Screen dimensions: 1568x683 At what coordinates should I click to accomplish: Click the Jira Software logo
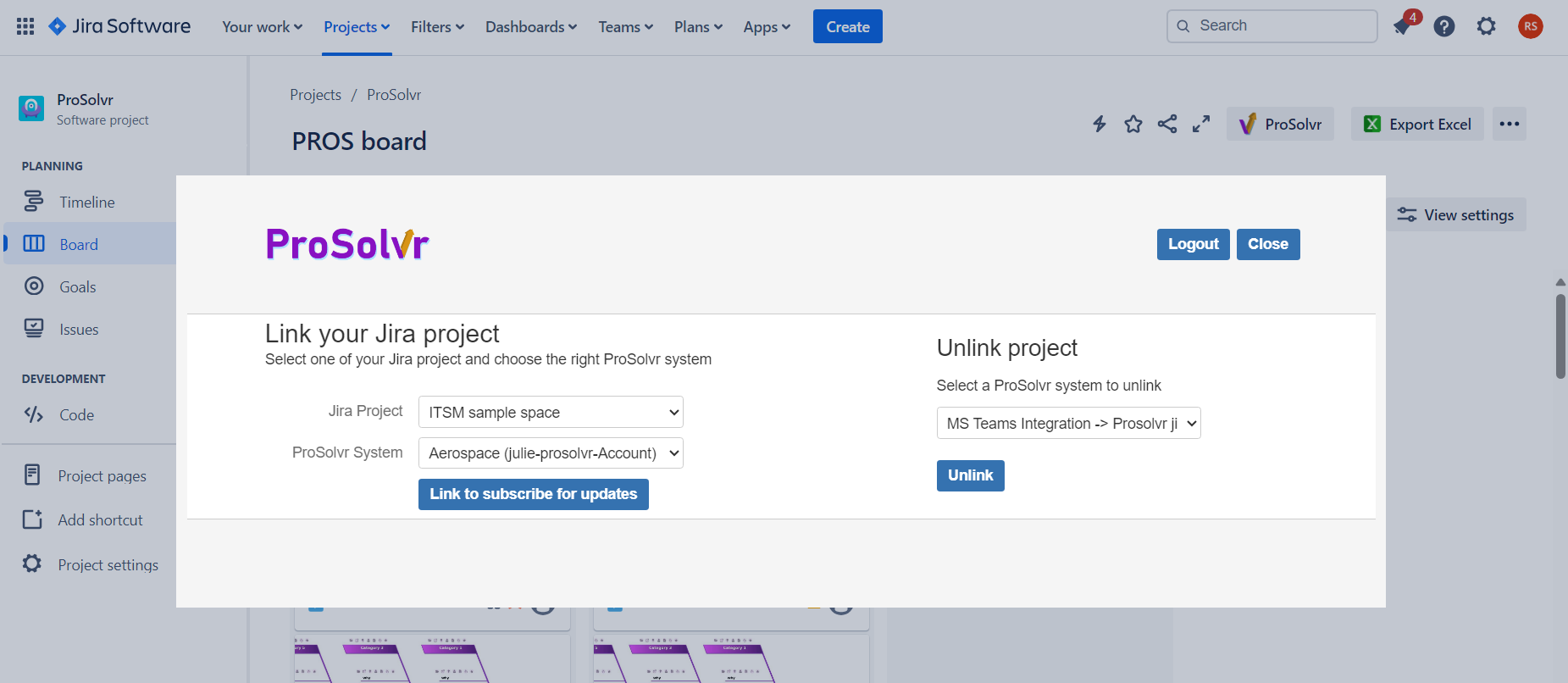point(119,26)
